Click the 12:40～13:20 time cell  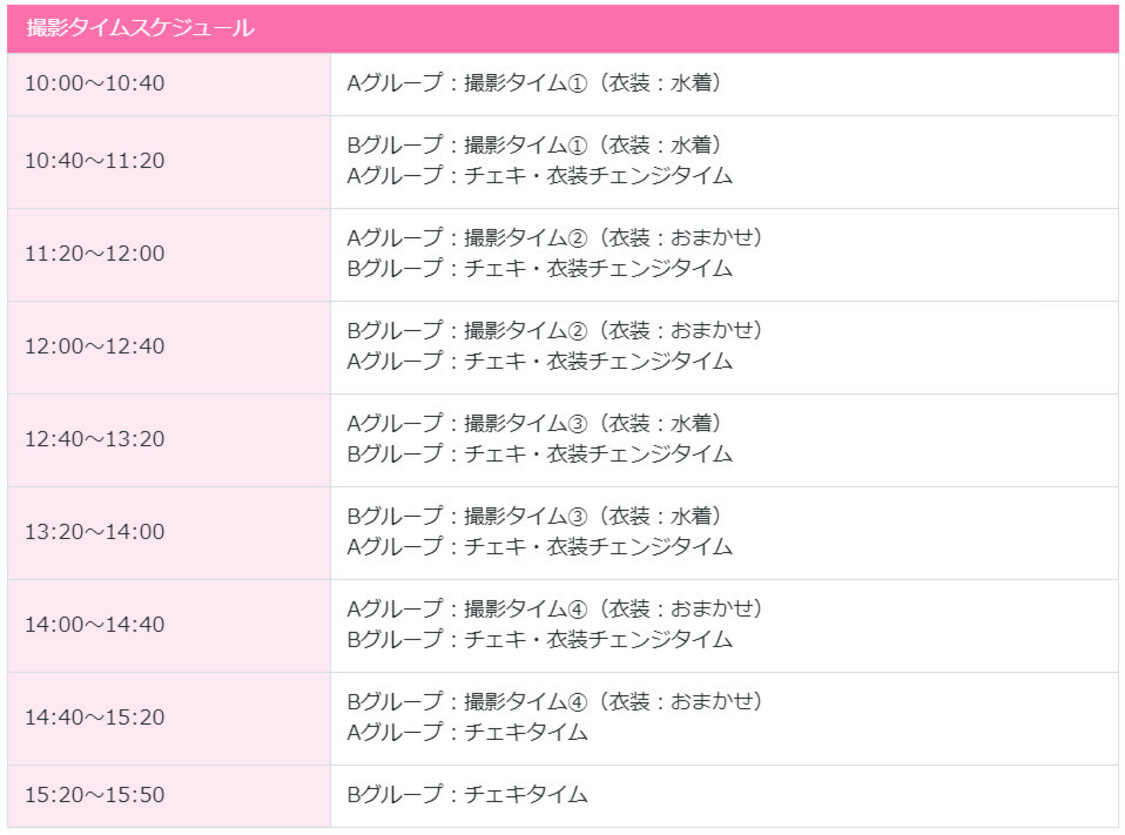[x=95, y=440]
